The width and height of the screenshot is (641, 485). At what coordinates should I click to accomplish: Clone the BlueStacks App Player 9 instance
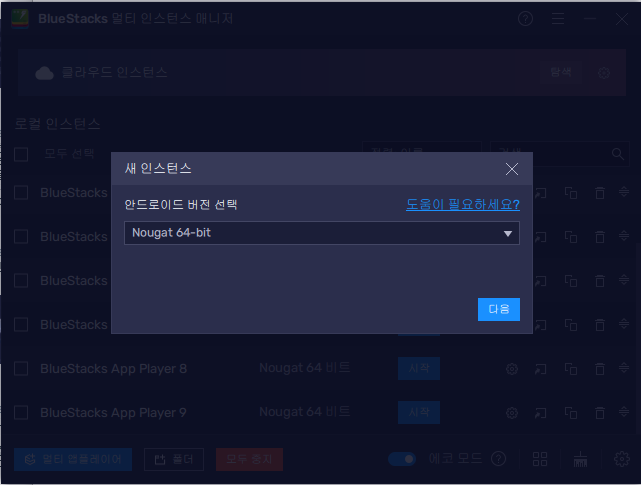click(x=571, y=413)
